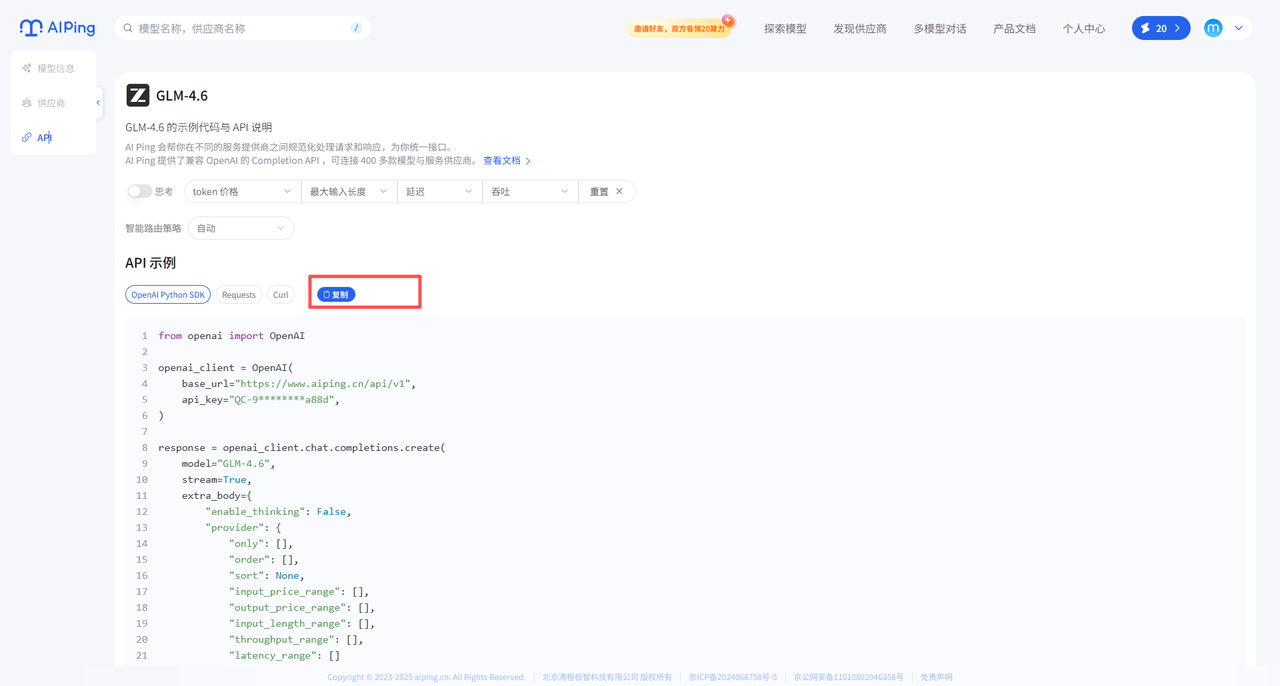Select the OpenAI Python SDK tab
1280x686 pixels.
(168, 294)
